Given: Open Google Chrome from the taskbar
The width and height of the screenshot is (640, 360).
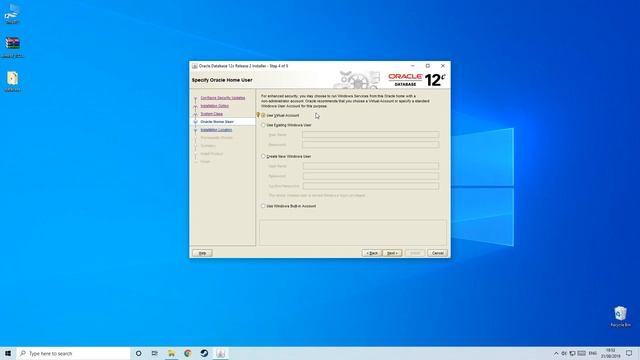Looking at the screenshot, I should click(188, 353).
